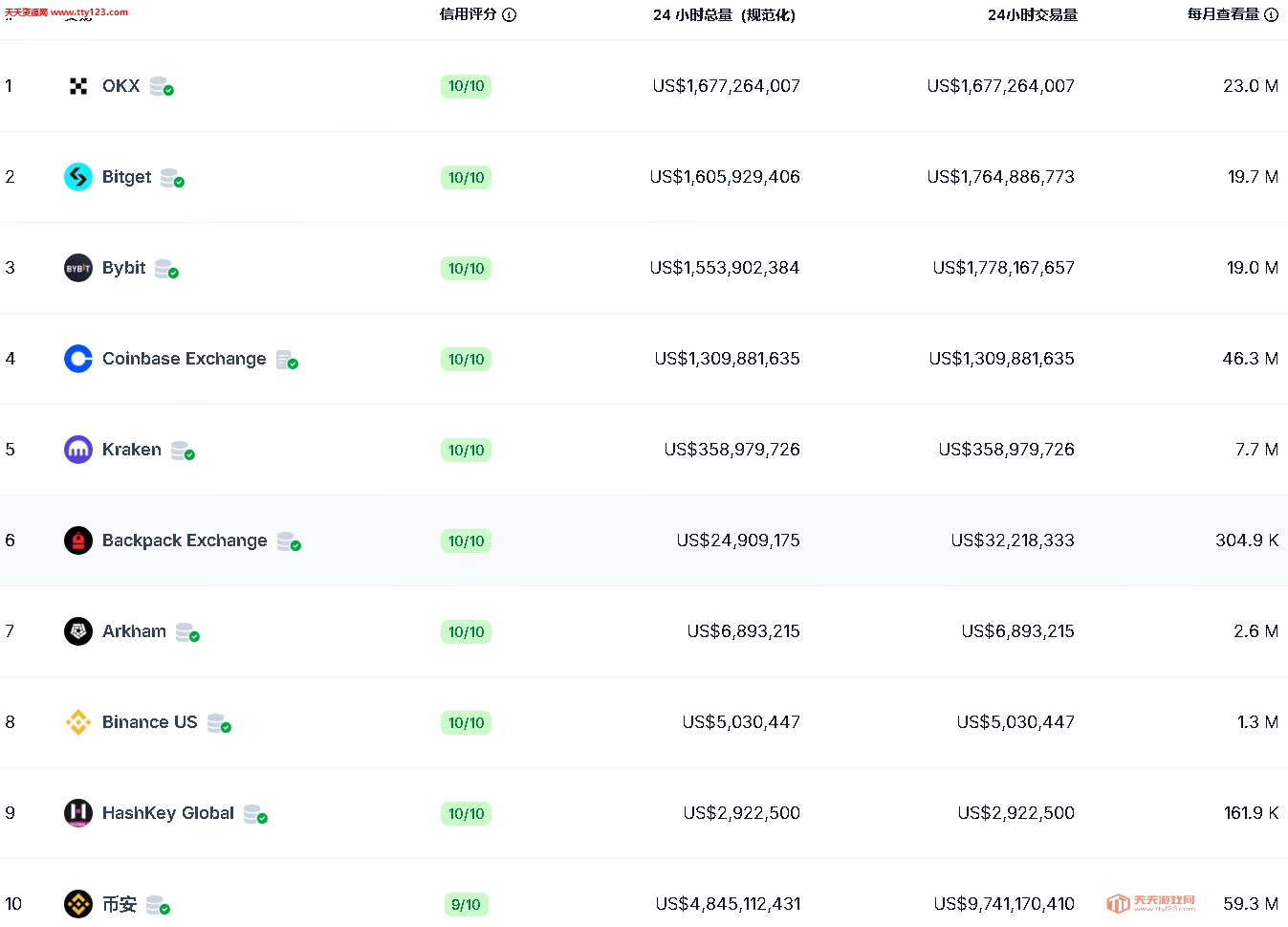Click the Binance US logo icon
The image size is (1288, 927).
[x=78, y=722]
